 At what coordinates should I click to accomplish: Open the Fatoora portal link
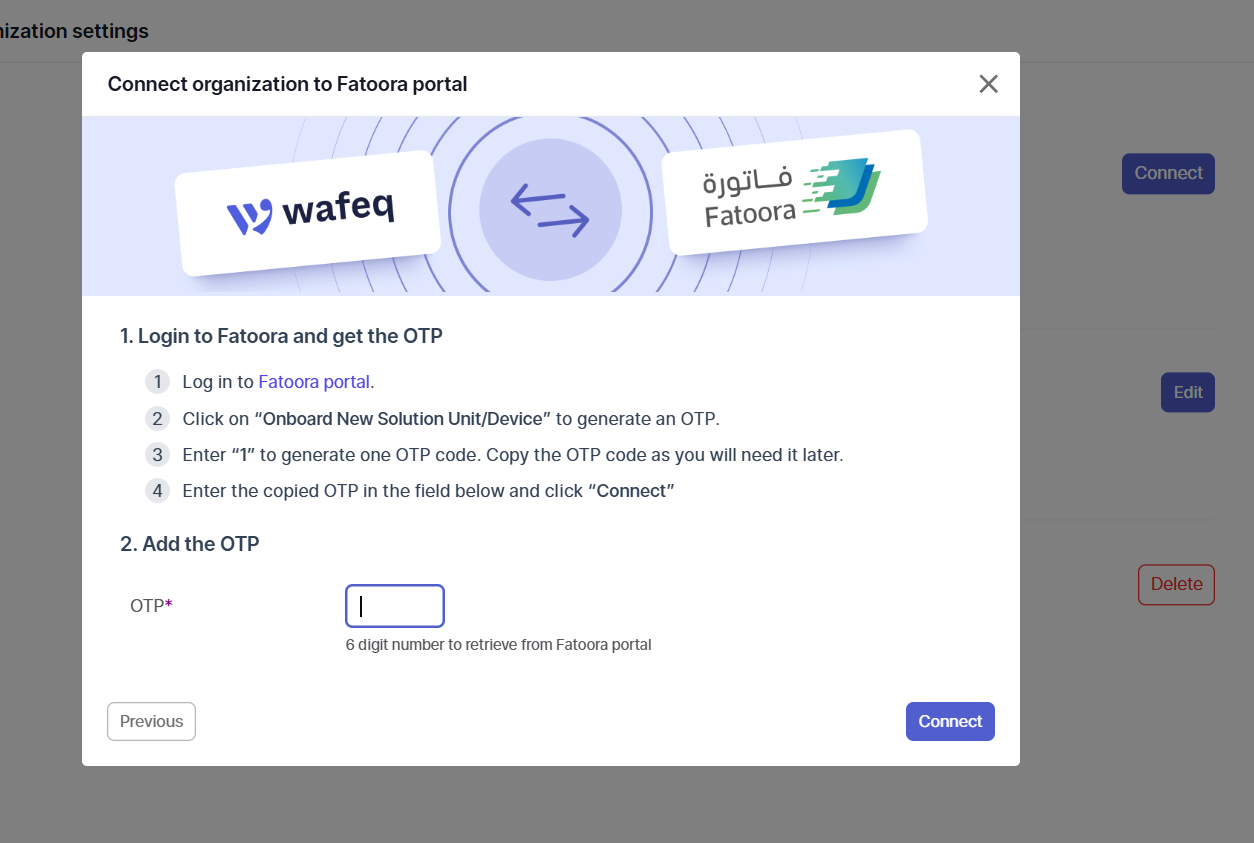point(314,382)
